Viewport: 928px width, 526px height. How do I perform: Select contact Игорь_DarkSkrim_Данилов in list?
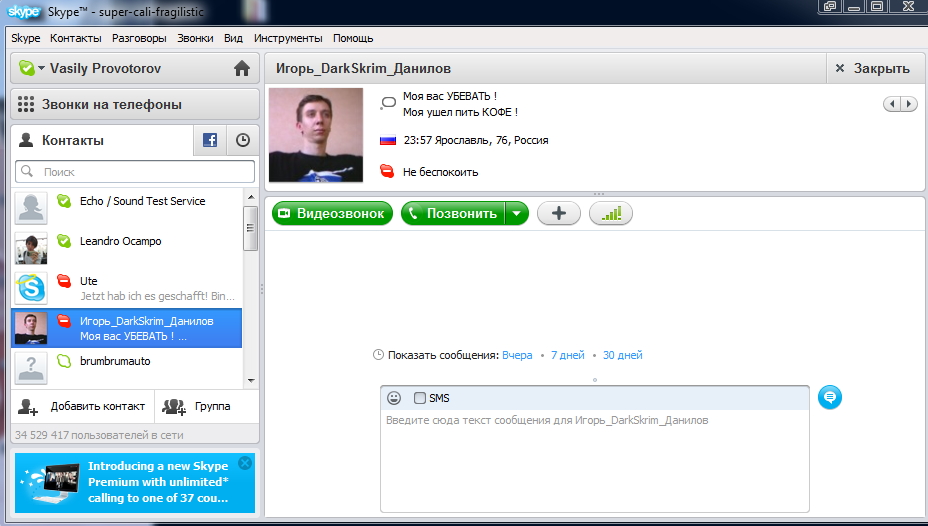[x=127, y=328]
